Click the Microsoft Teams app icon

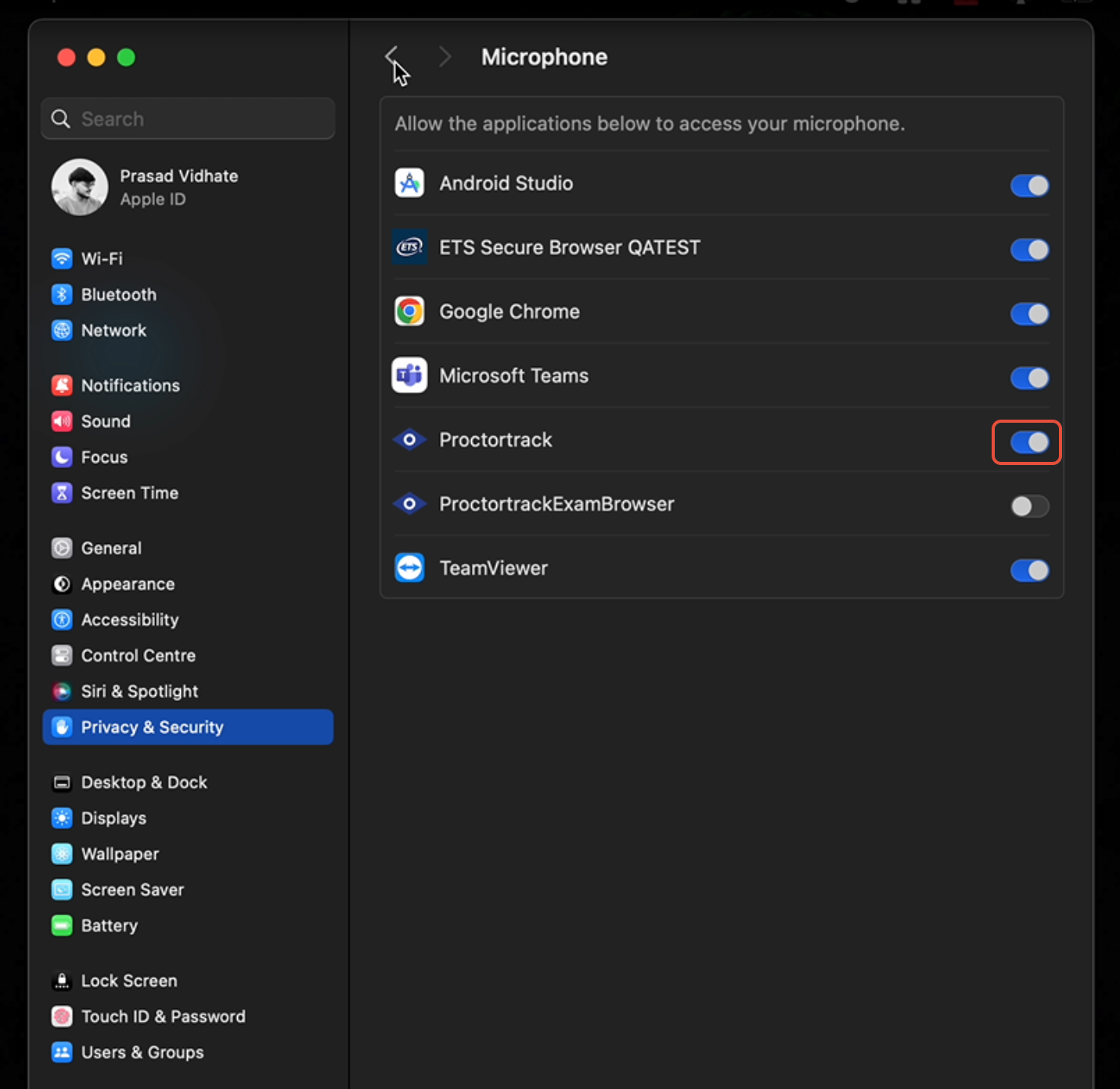[x=409, y=376]
